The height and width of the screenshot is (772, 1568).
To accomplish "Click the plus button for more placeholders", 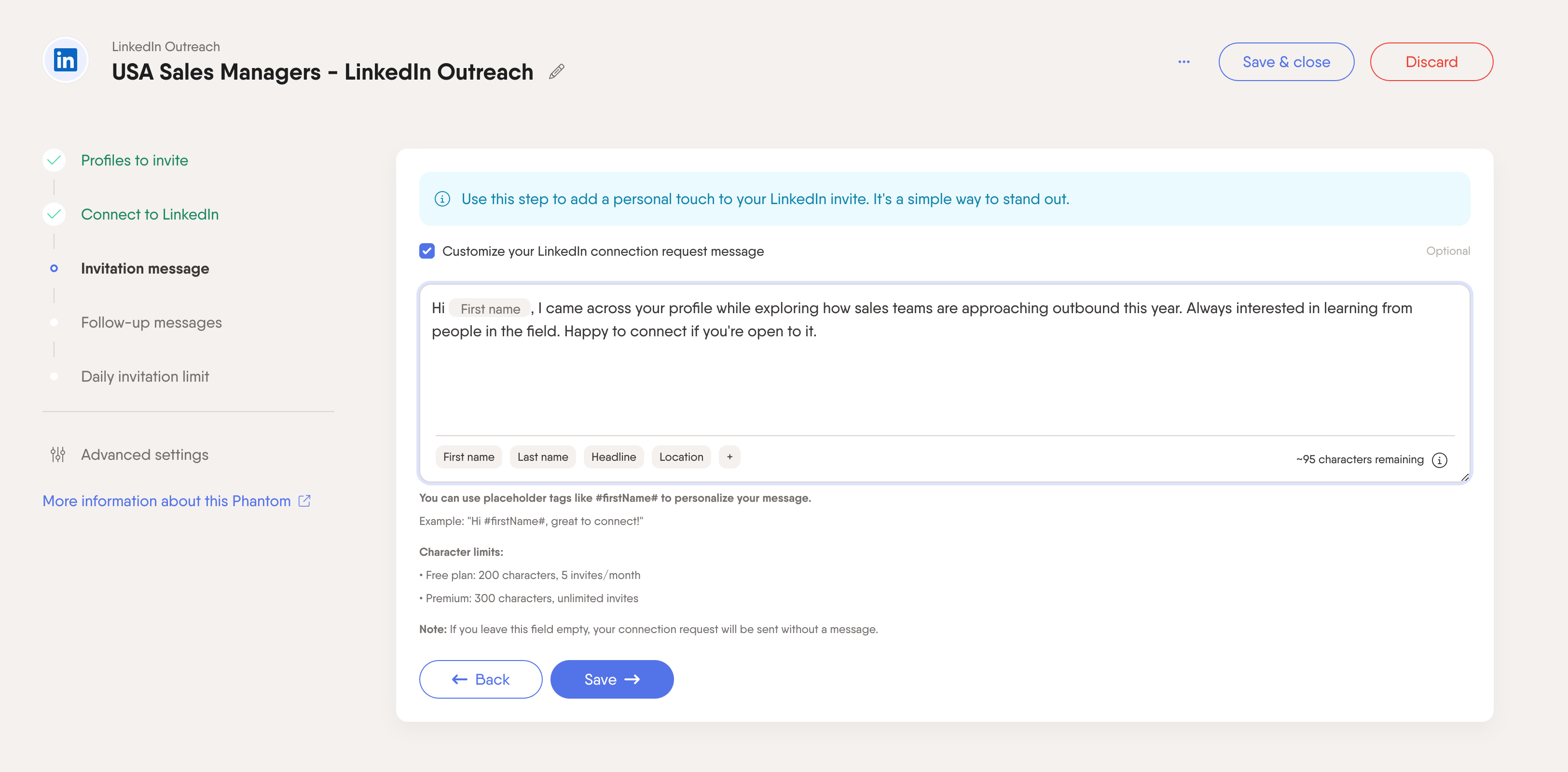I will [x=729, y=456].
